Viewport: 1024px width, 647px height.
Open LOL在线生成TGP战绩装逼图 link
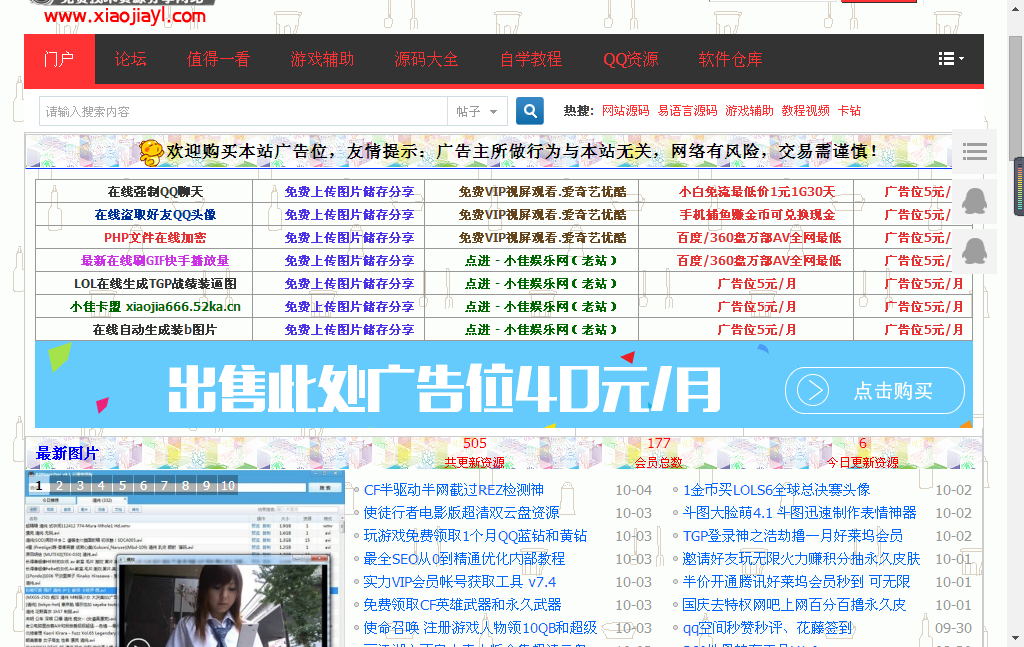(155, 284)
